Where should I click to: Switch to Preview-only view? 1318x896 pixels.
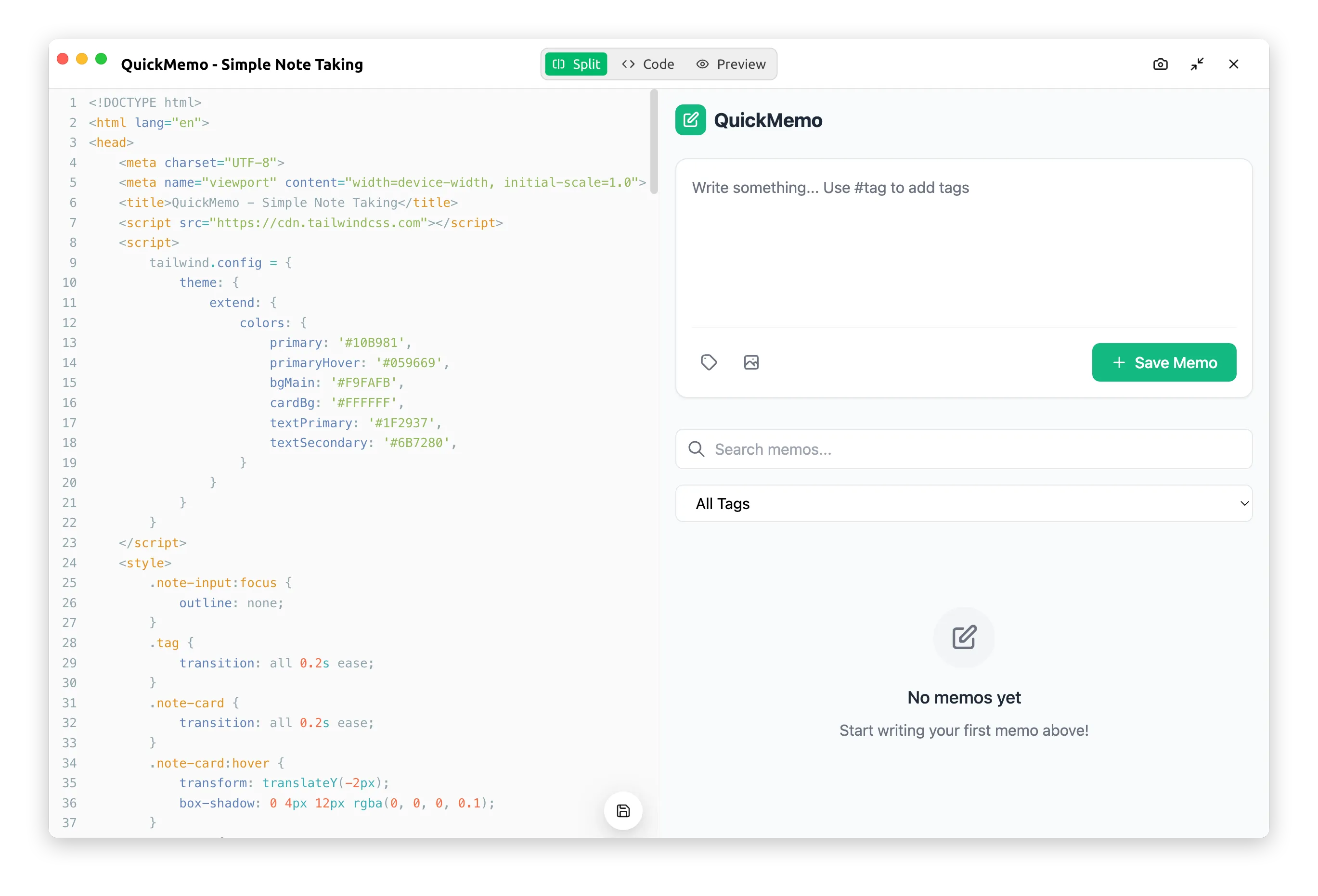(731, 64)
